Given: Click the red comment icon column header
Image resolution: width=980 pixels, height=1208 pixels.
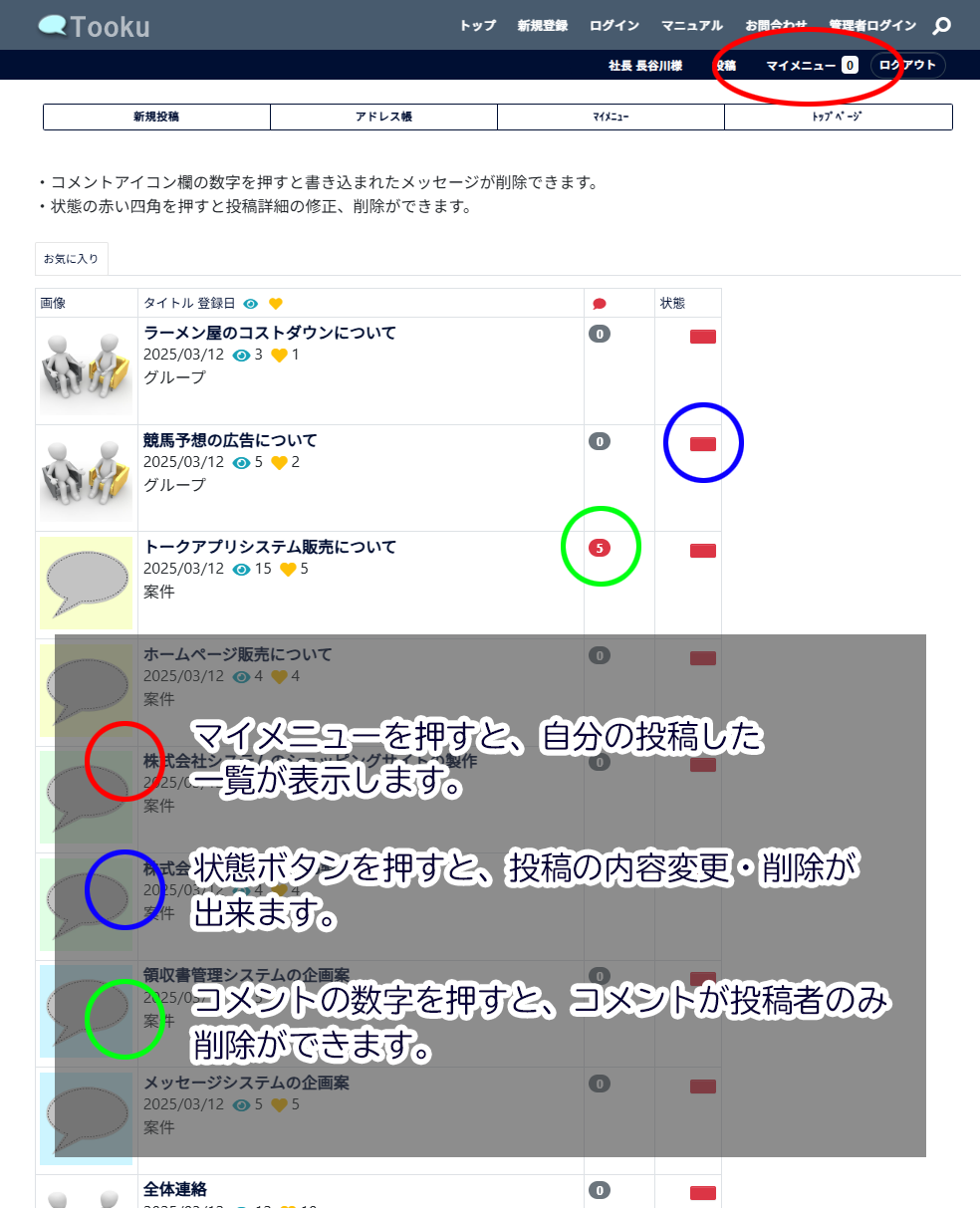Looking at the screenshot, I should (x=599, y=304).
